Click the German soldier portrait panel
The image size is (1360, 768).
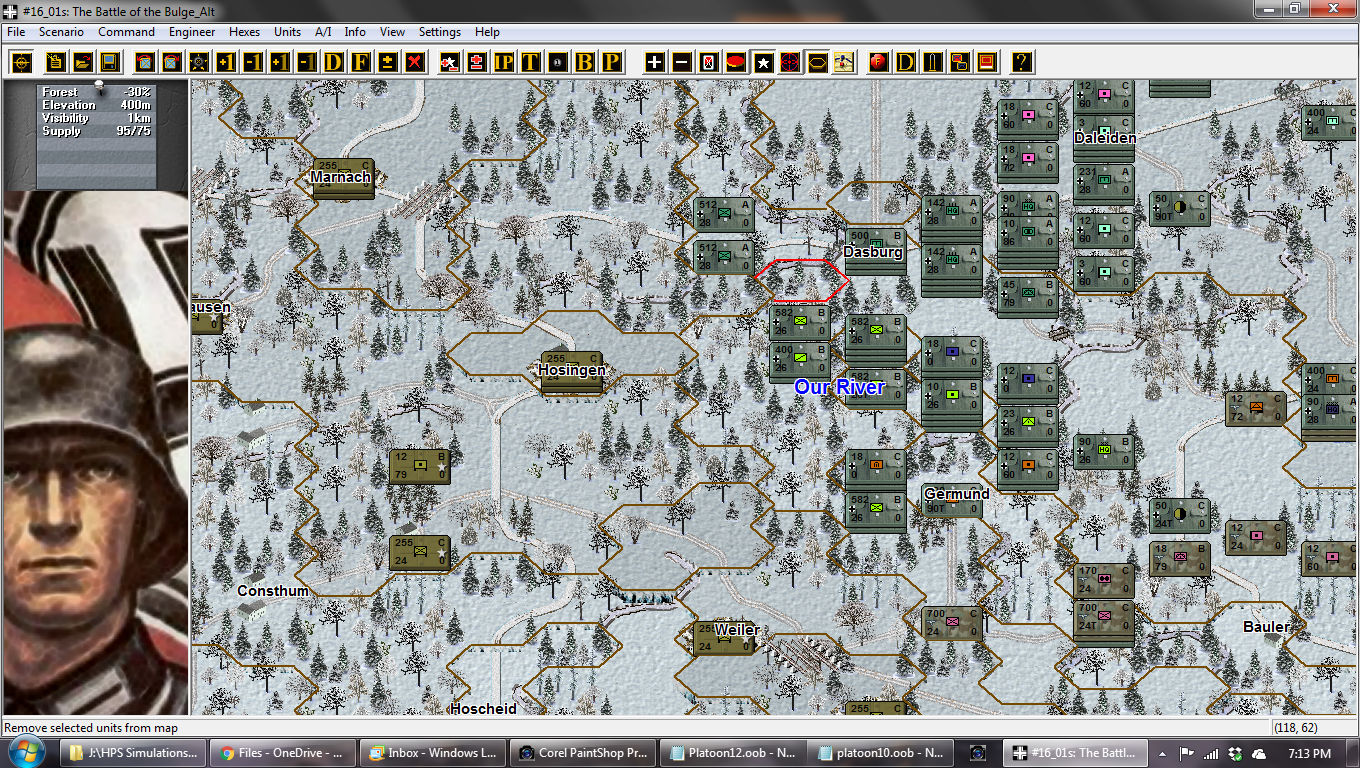[x=94, y=453]
